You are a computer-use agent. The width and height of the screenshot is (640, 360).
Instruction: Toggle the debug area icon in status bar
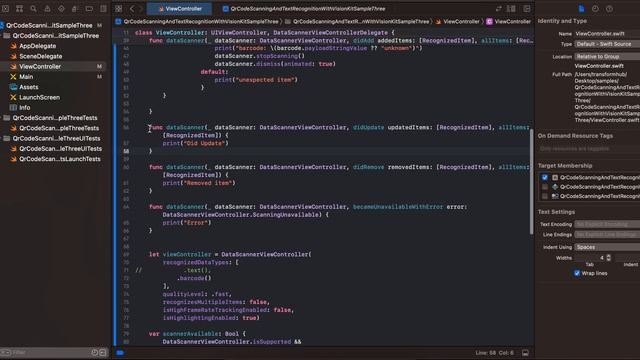tap(525, 353)
